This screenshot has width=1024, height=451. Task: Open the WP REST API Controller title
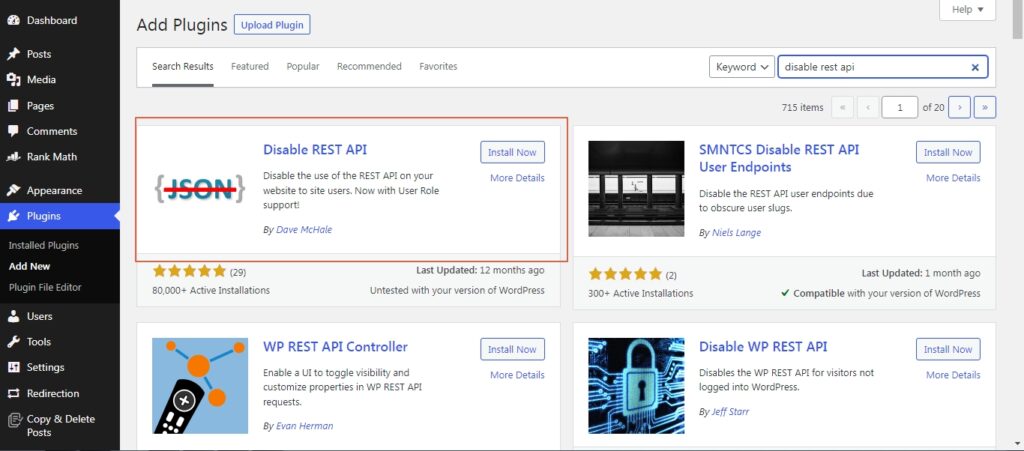pyautogui.click(x=335, y=347)
